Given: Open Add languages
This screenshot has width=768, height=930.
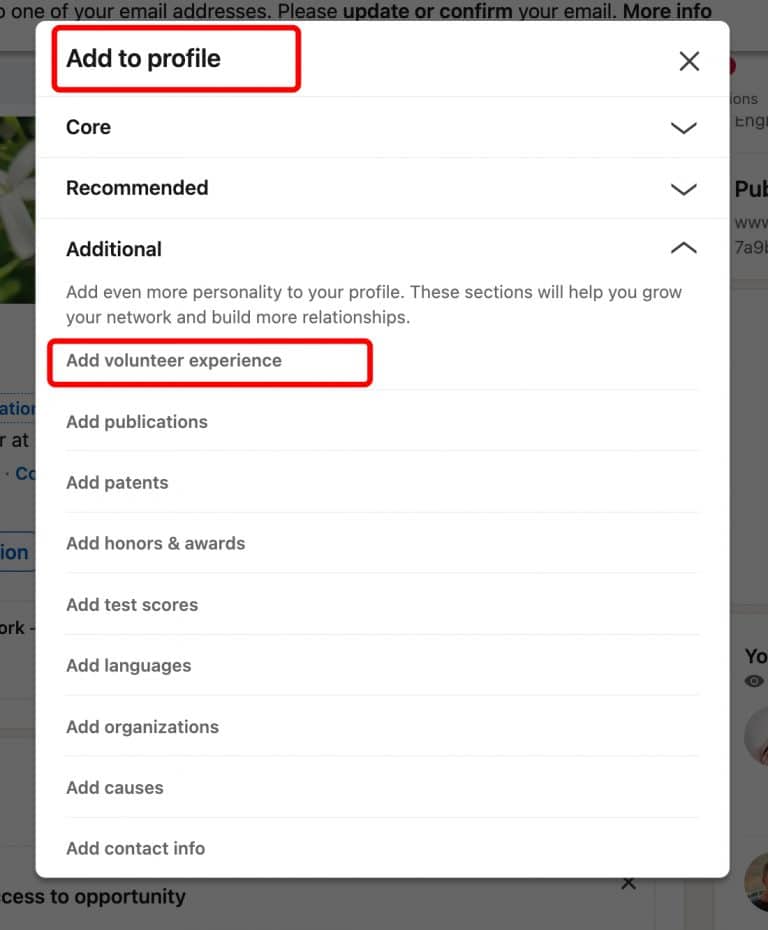Looking at the screenshot, I should (x=127, y=665).
